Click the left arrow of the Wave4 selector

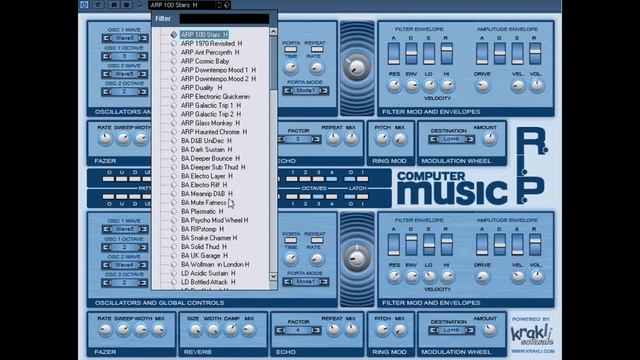107,265
